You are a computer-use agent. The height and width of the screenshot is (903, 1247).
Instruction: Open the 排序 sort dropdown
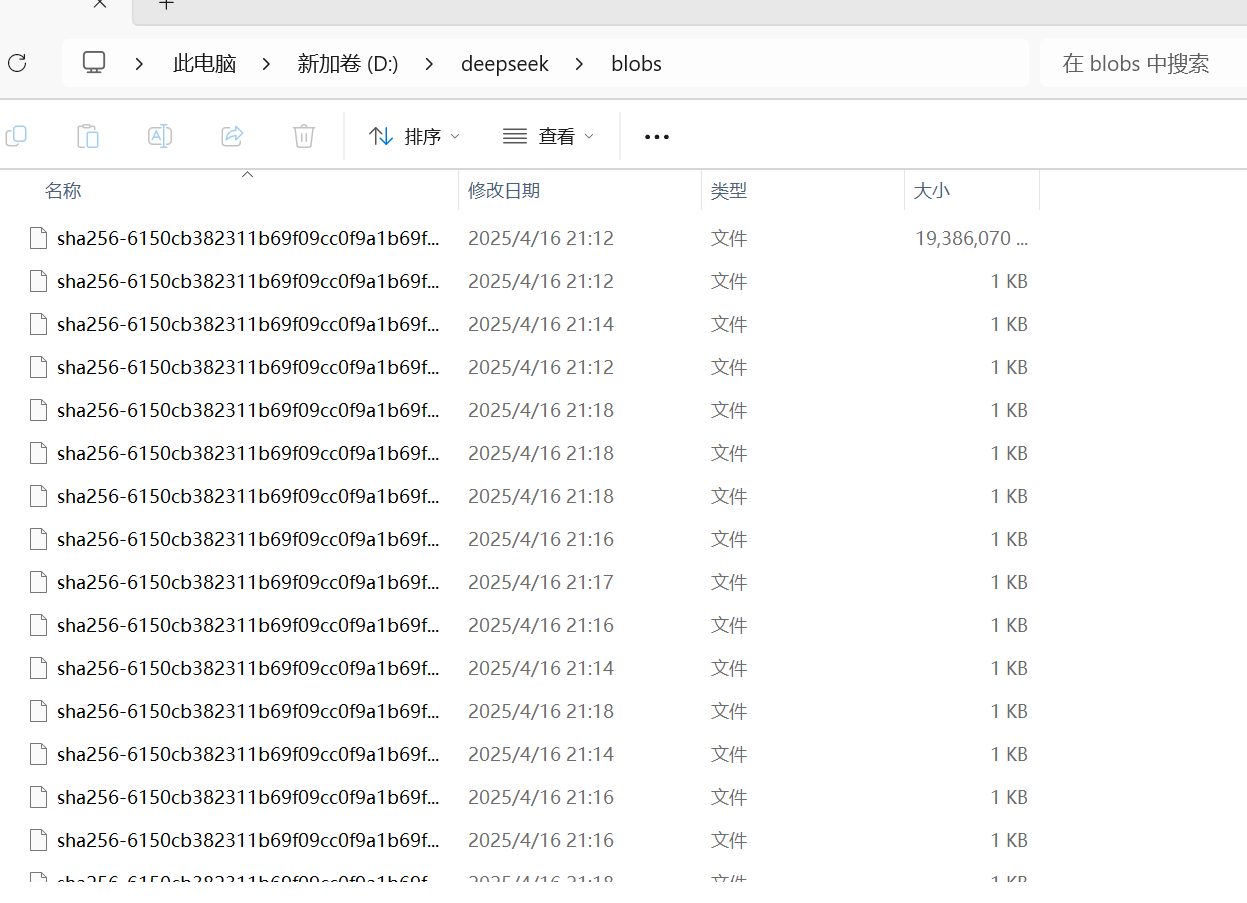pos(414,136)
